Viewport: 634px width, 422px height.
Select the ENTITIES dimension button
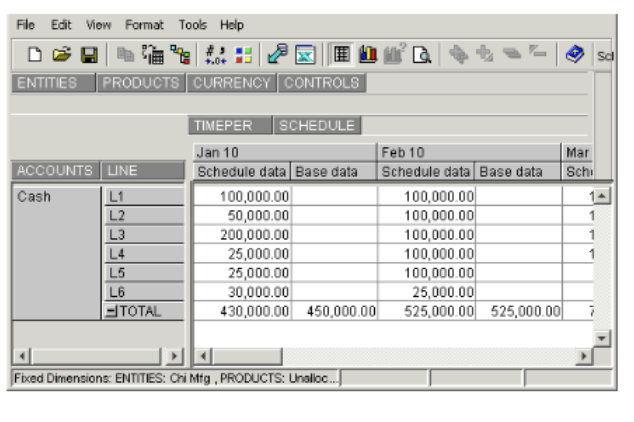pos(49,83)
